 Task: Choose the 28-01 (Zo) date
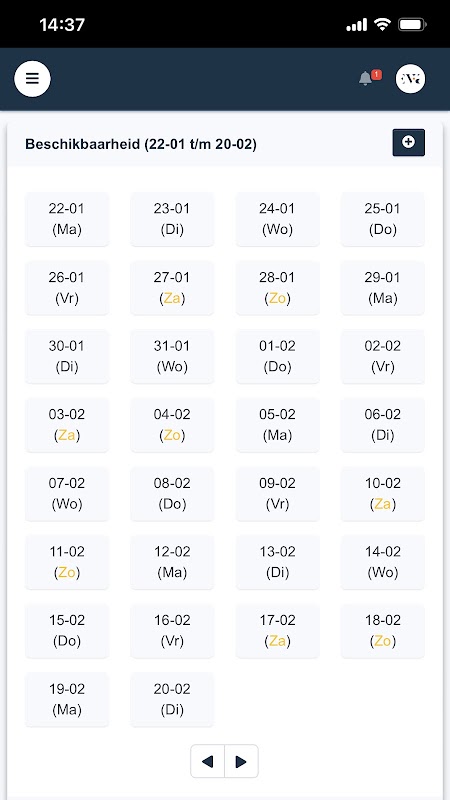click(x=278, y=288)
